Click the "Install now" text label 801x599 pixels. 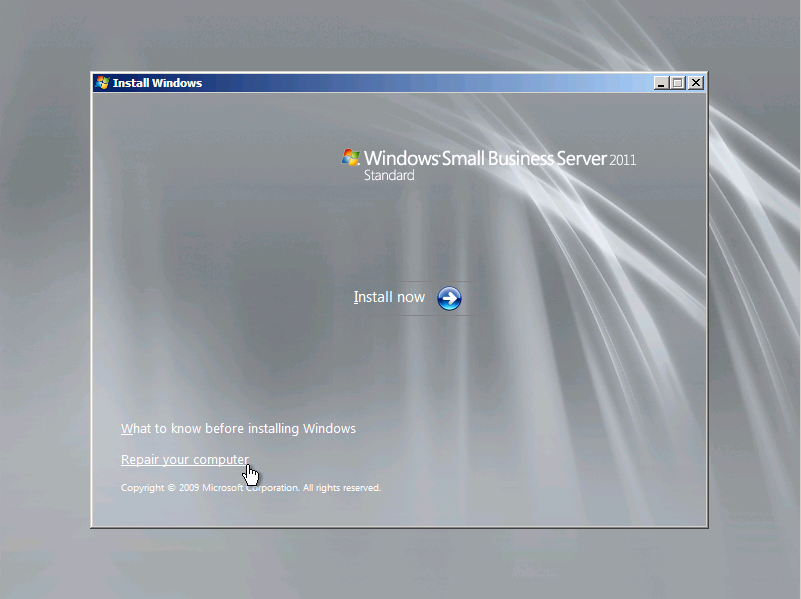click(389, 298)
